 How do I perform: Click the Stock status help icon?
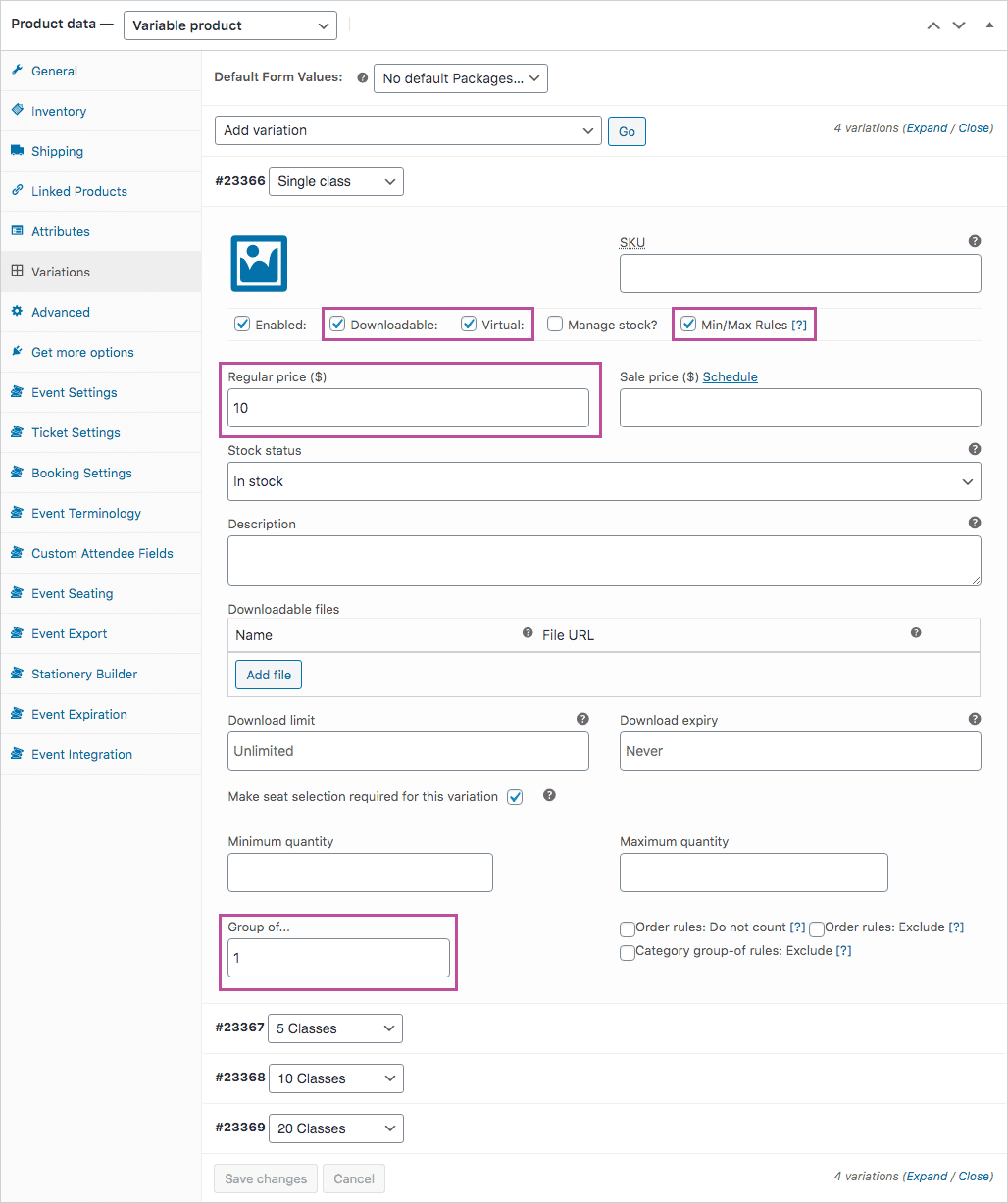pyautogui.click(x=974, y=449)
